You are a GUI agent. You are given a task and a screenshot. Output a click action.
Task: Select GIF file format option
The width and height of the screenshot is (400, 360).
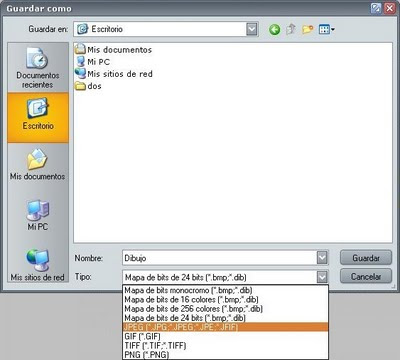225,336
